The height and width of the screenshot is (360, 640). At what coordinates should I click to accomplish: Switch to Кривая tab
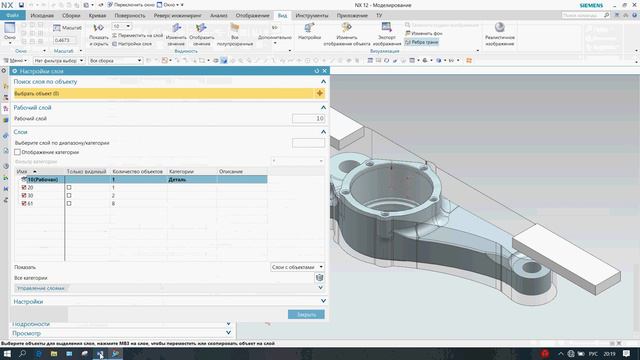tap(98, 16)
